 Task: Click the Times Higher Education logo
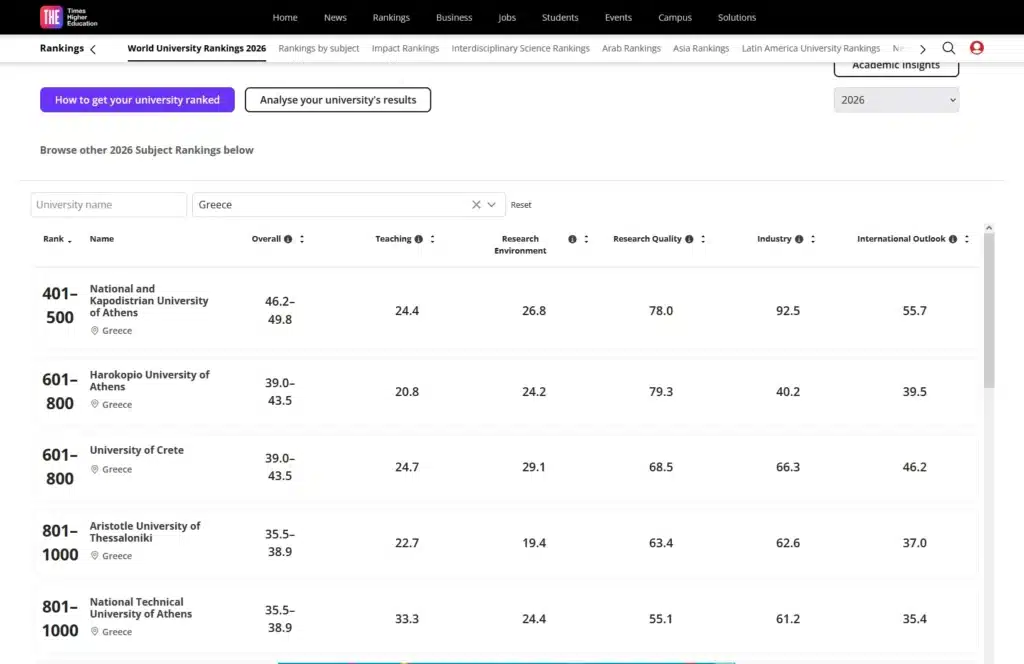69,17
